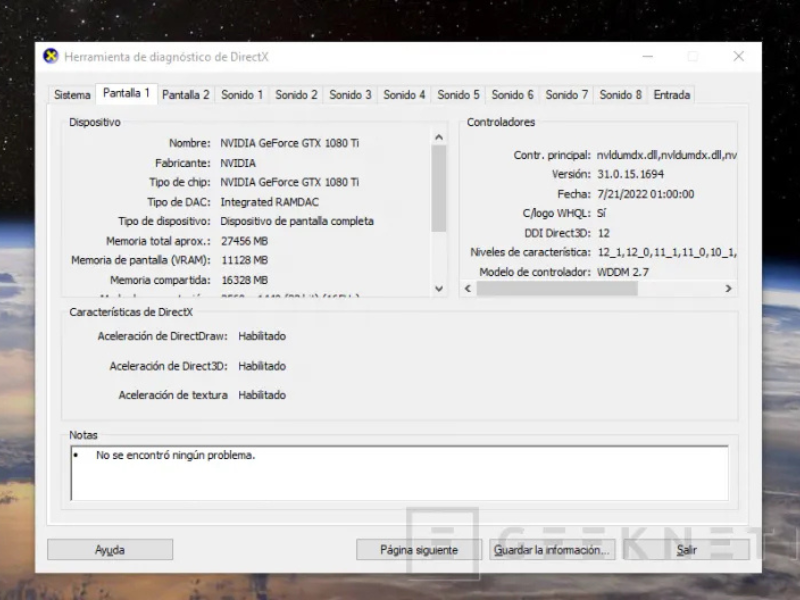This screenshot has width=800, height=600.
Task: Click the nvldumdx.dll main driver value
Action: point(667,155)
